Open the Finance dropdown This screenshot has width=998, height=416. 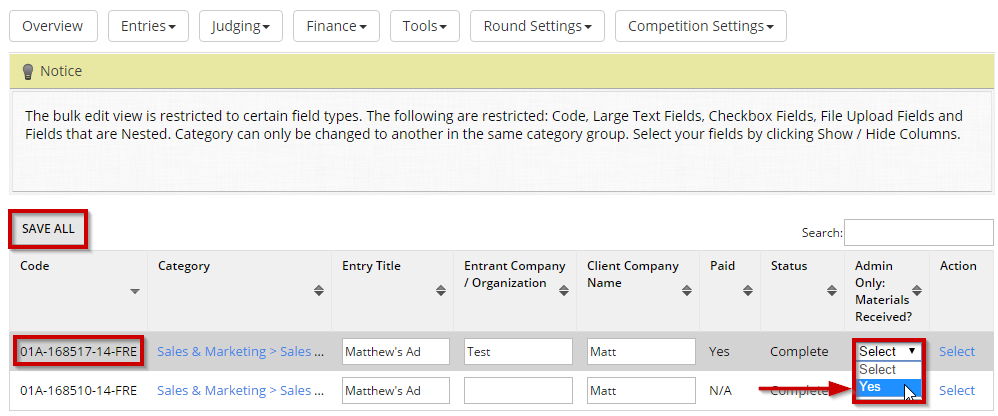point(336,26)
